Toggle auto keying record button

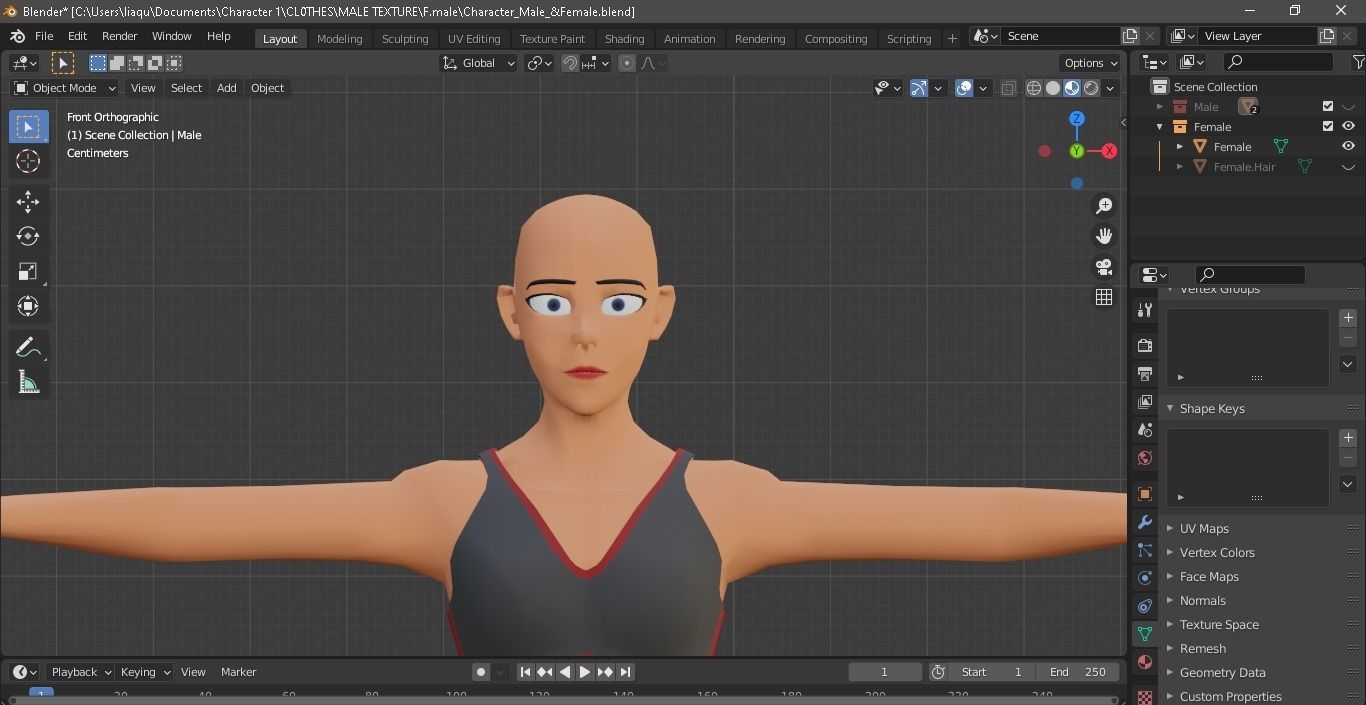pyautogui.click(x=481, y=672)
